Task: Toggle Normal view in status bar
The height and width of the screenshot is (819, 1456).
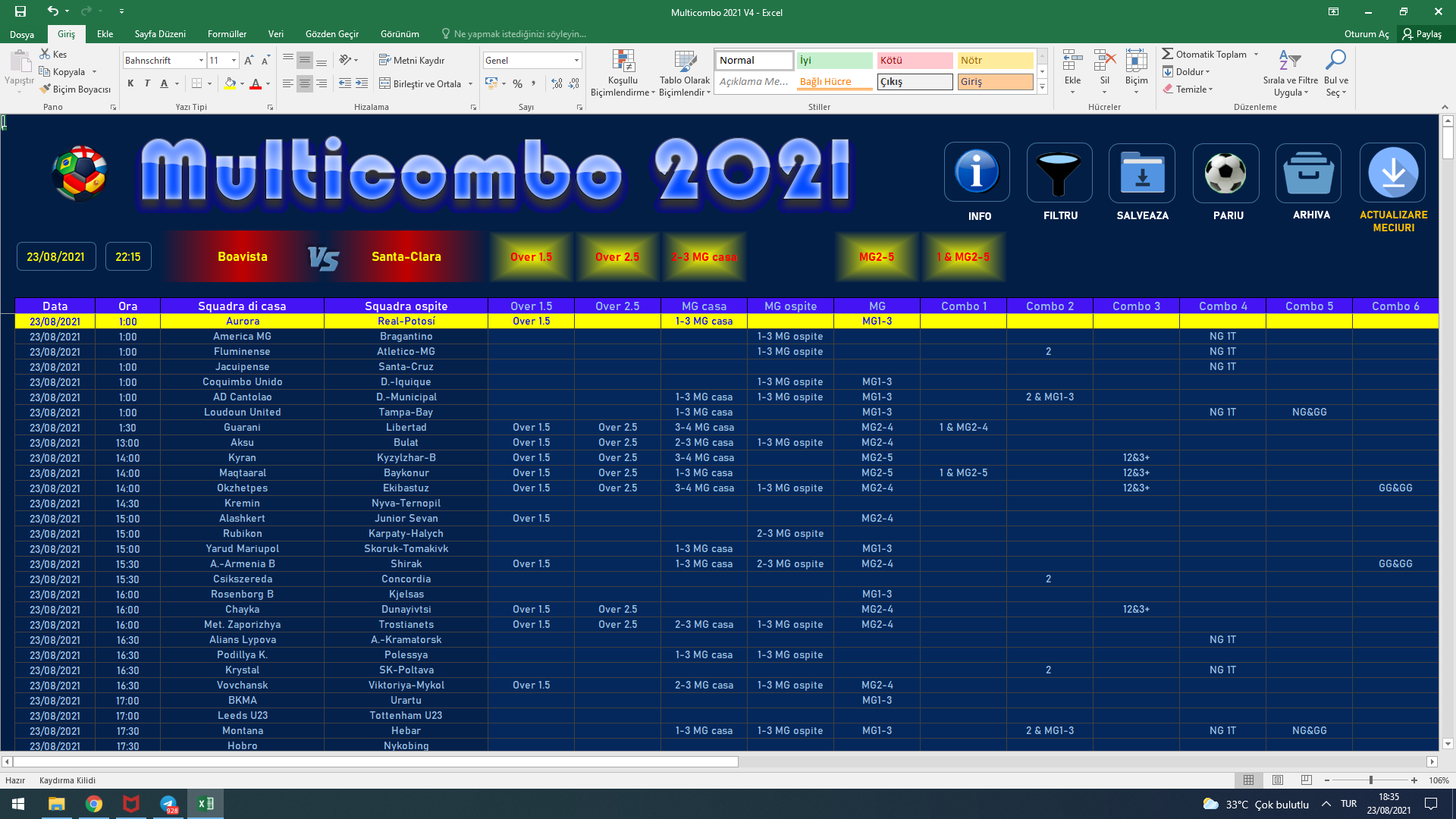Action: [x=1248, y=780]
